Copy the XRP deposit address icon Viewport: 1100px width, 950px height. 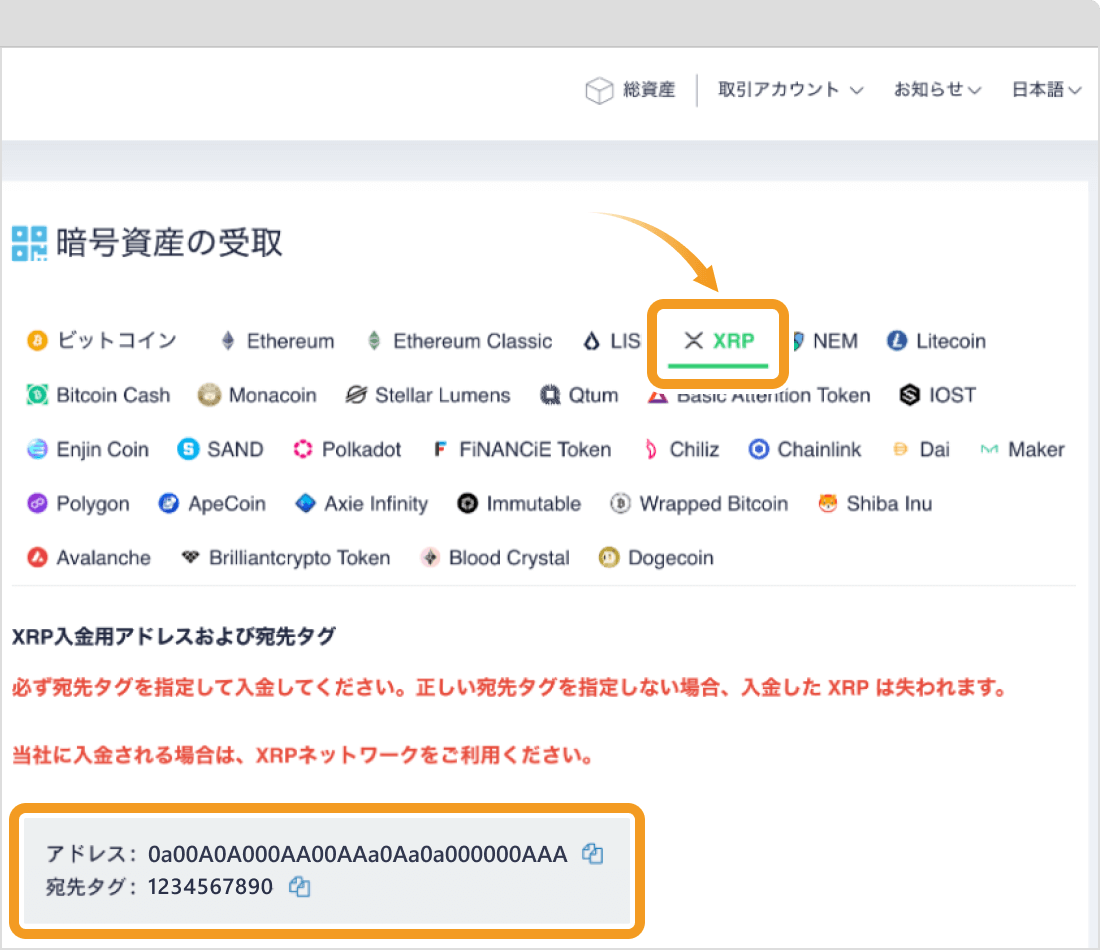(593, 854)
